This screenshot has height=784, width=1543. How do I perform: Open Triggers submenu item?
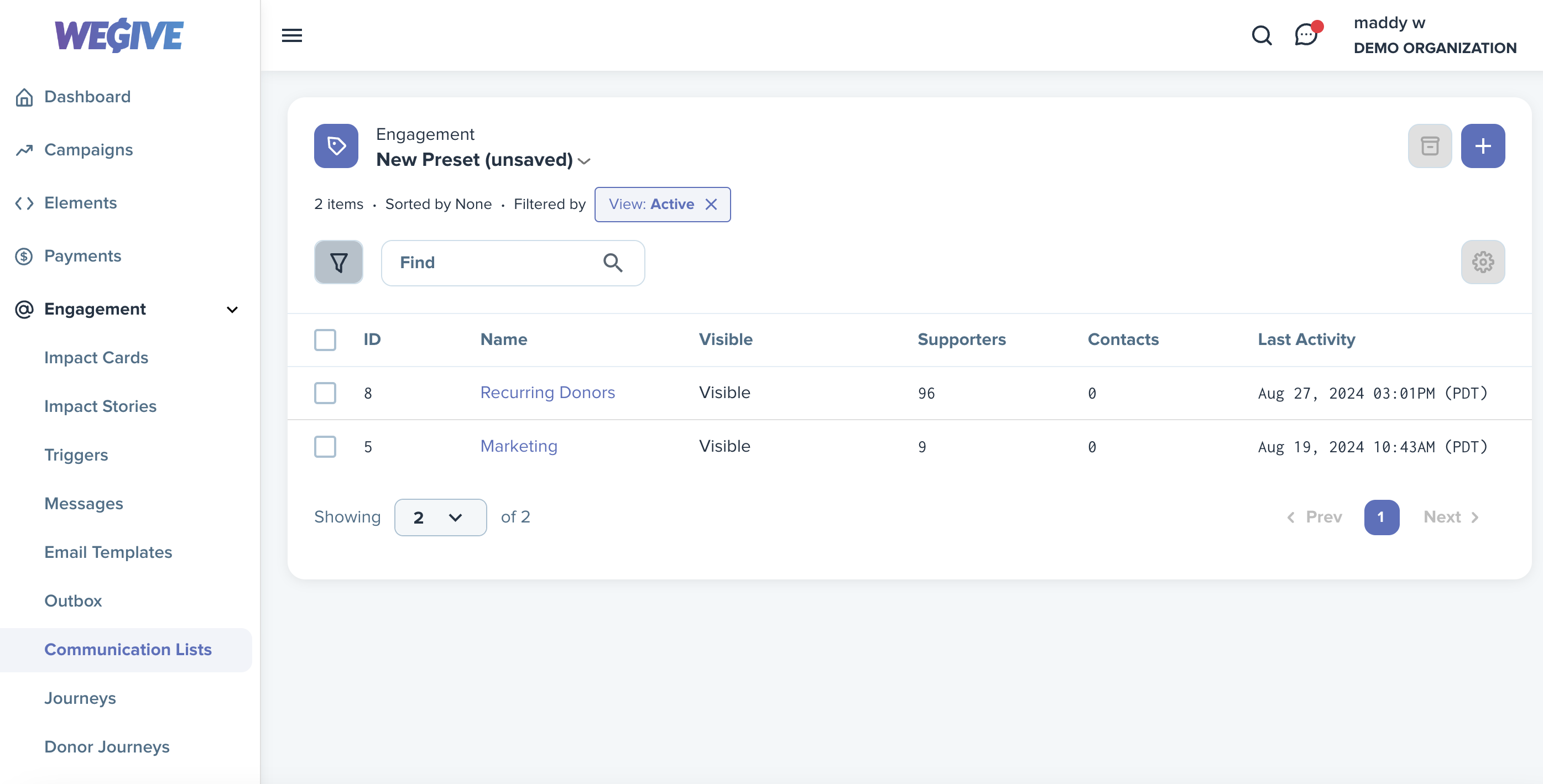(76, 455)
